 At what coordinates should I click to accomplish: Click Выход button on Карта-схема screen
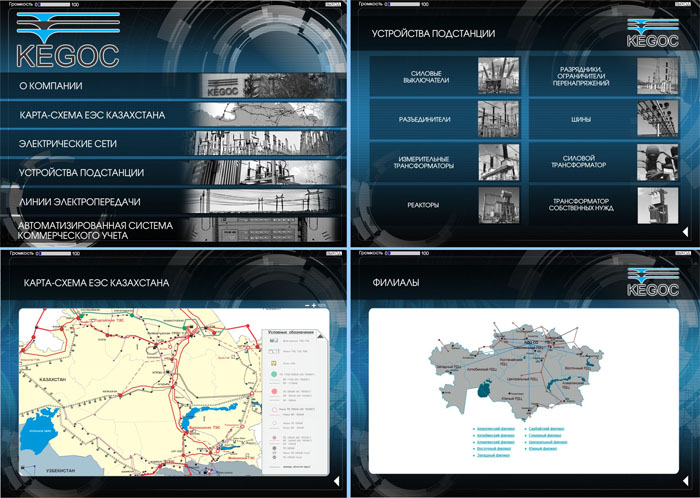tap(333, 253)
